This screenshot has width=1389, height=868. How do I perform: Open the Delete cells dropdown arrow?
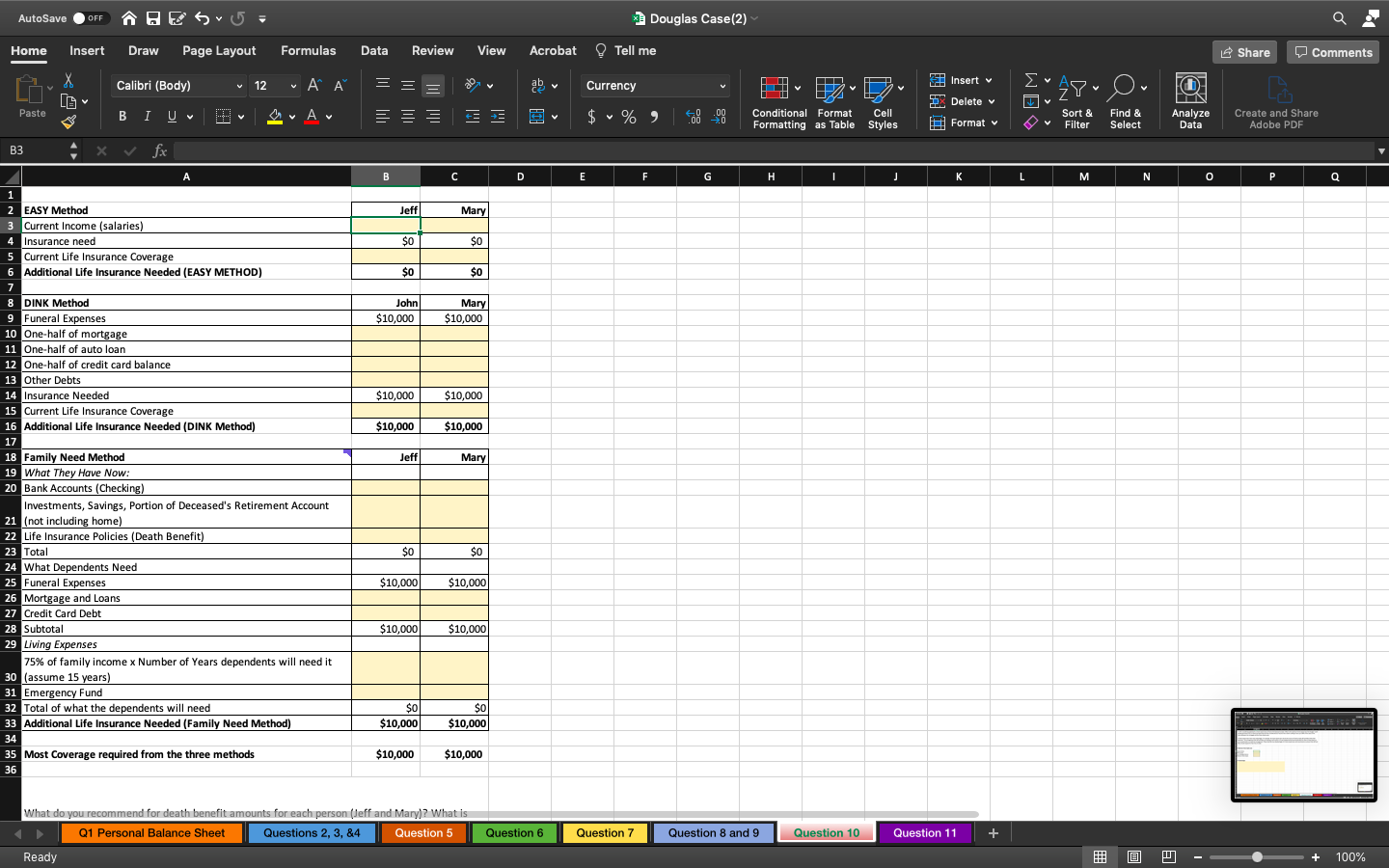pyautogui.click(x=992, y=101)
